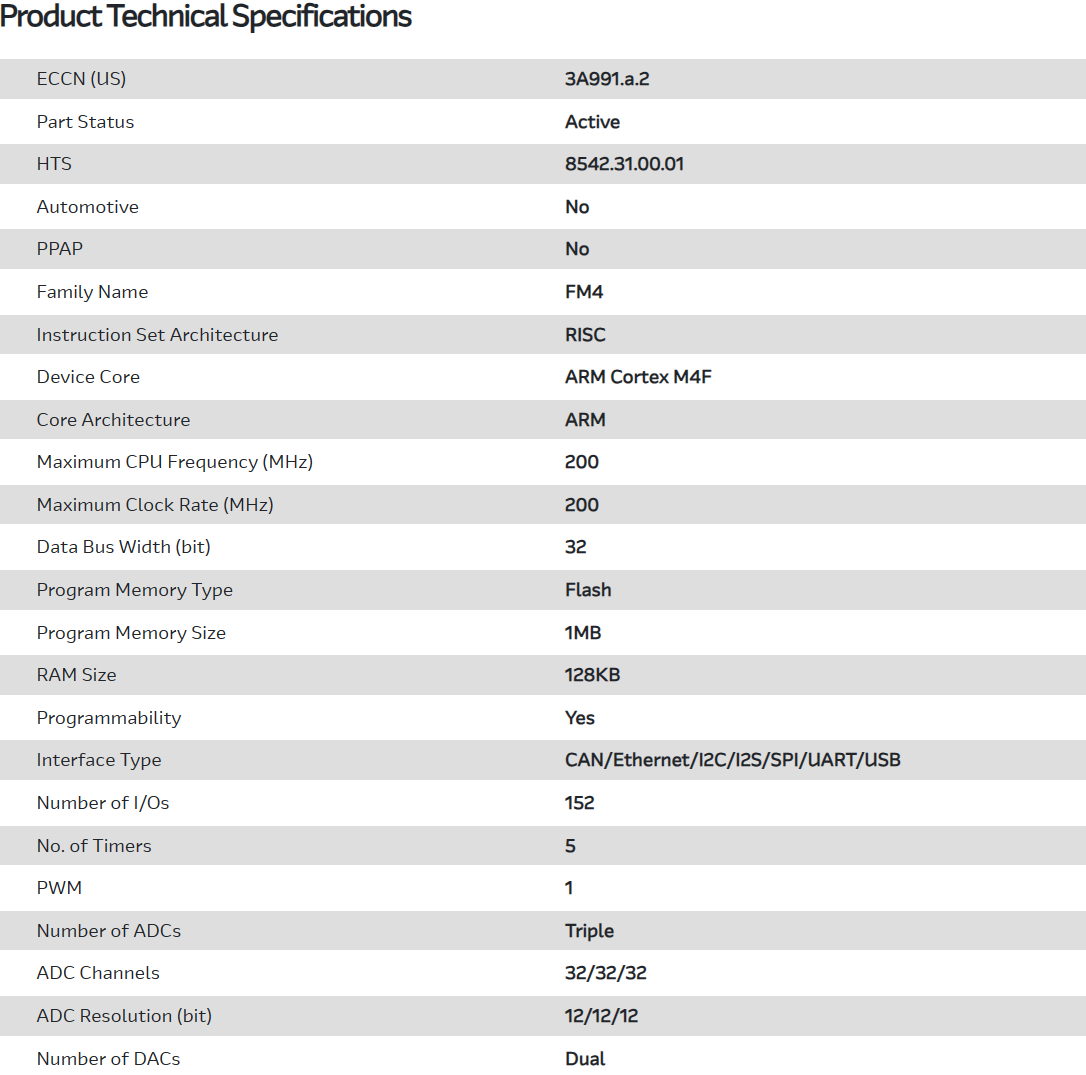Click the CAN/Ethernet/I2C/I2S/SPI/UART/USB interface value

coord(732,760)
